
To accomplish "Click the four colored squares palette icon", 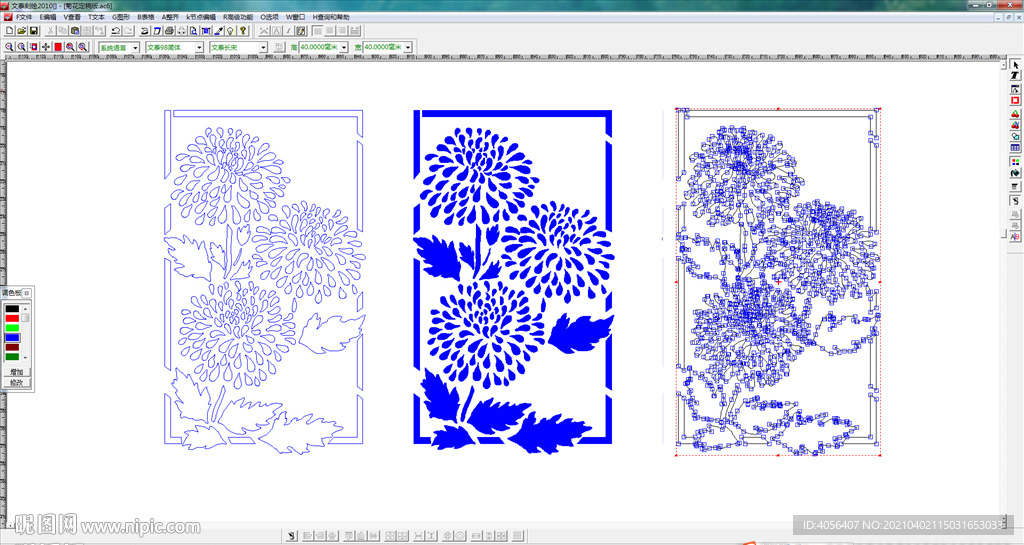I will click(x=1015, y=161).
